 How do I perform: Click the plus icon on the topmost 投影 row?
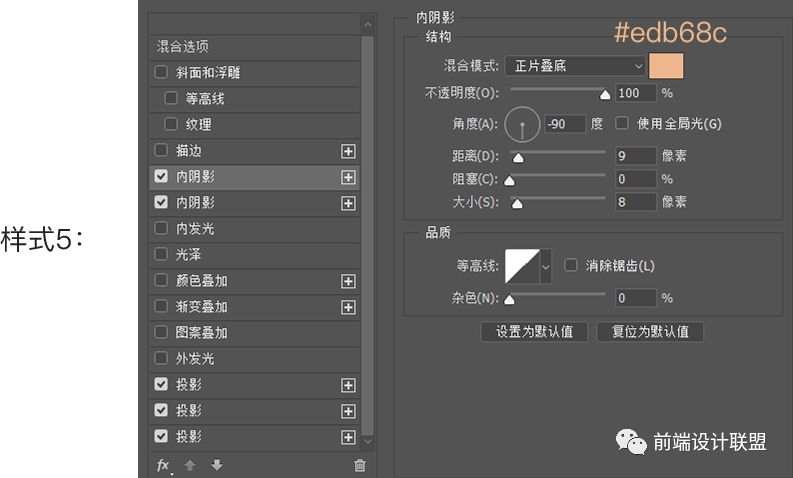pos(348,385)
